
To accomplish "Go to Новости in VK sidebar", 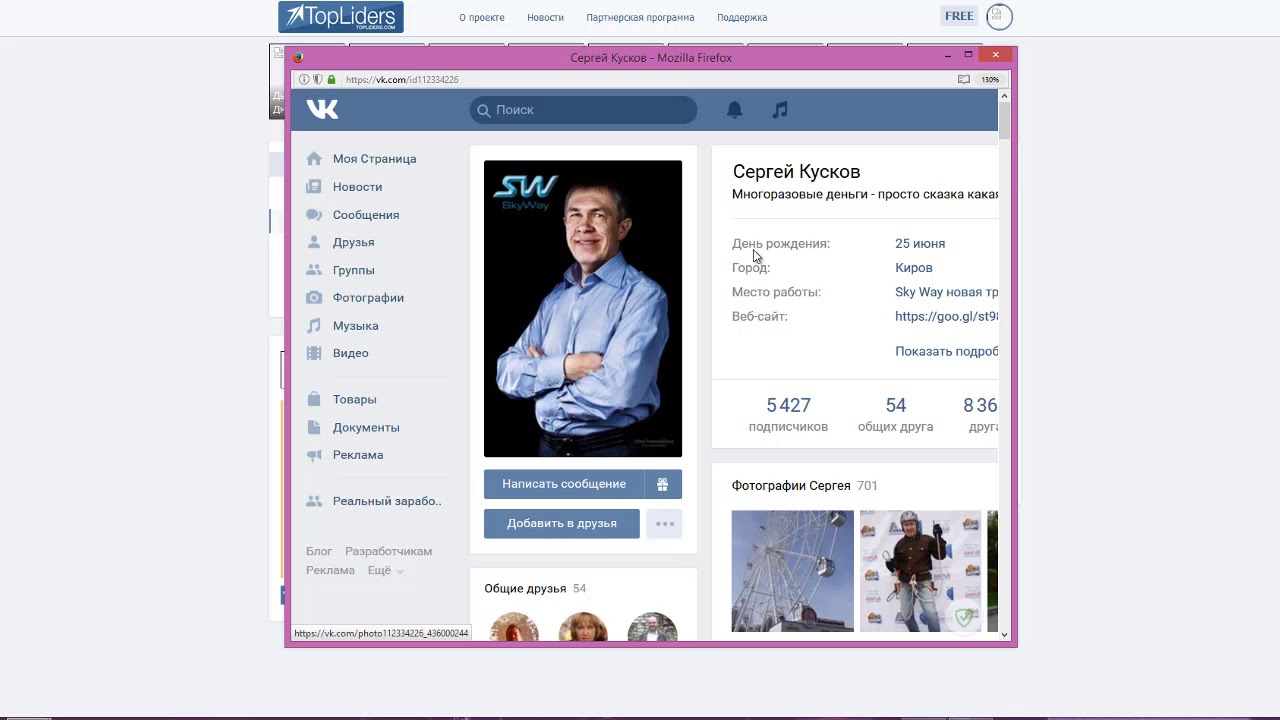I will [x=357, y=186].
